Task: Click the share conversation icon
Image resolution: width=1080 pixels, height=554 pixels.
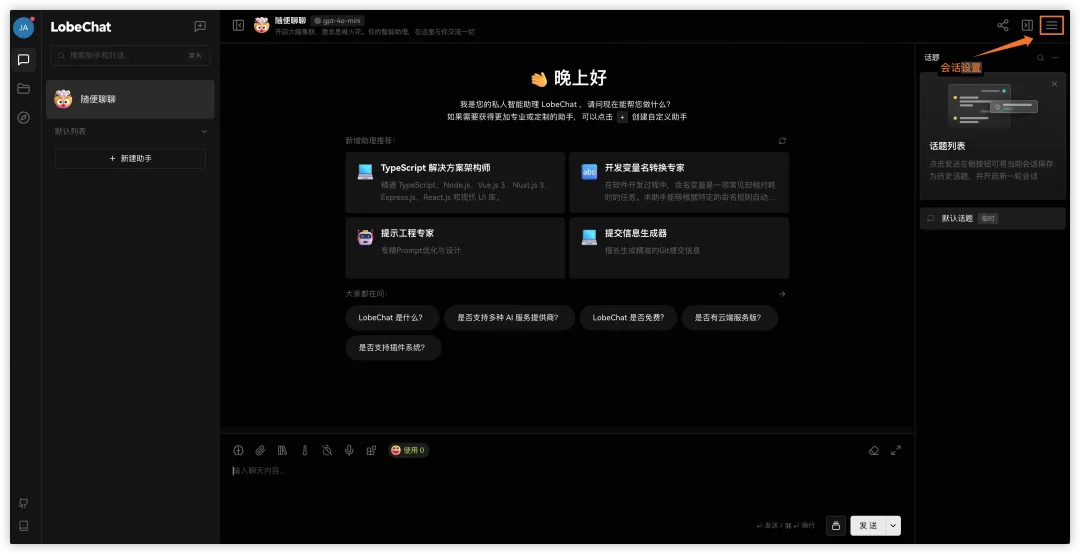Action: 1003,25
